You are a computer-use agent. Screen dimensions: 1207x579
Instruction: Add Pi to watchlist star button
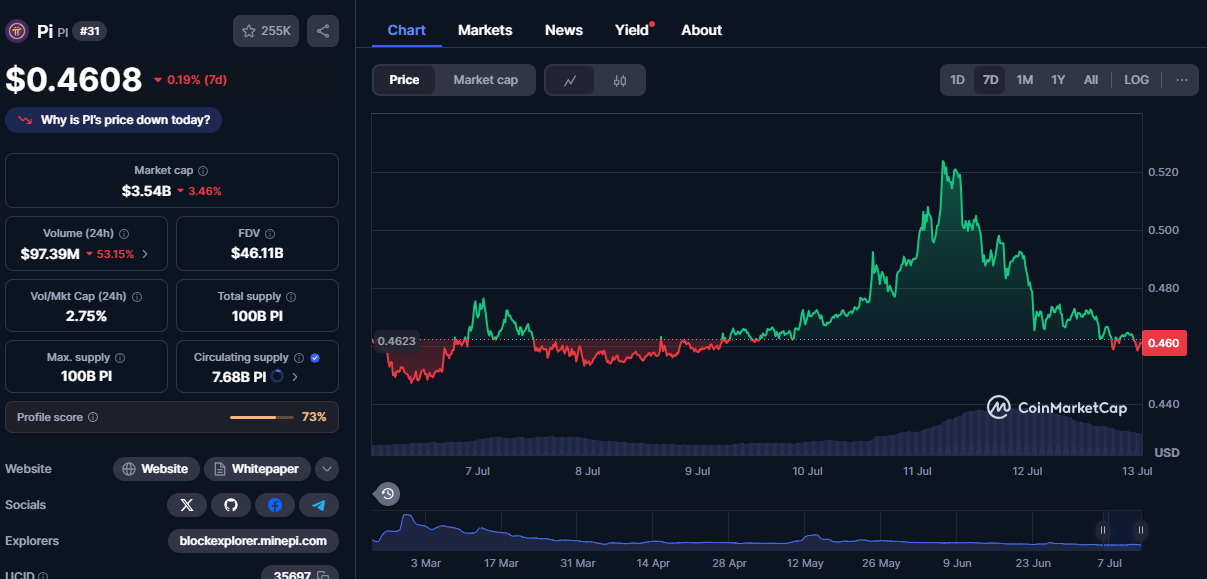click(x=266, y=31)
